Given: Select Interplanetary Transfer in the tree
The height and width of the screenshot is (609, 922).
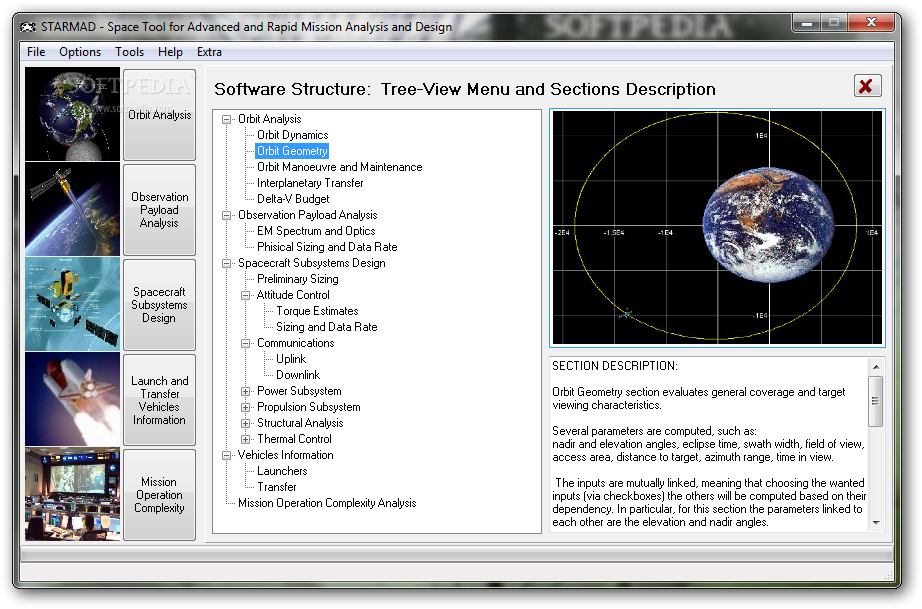Looking at the screenshot, I should click(310, 183).
